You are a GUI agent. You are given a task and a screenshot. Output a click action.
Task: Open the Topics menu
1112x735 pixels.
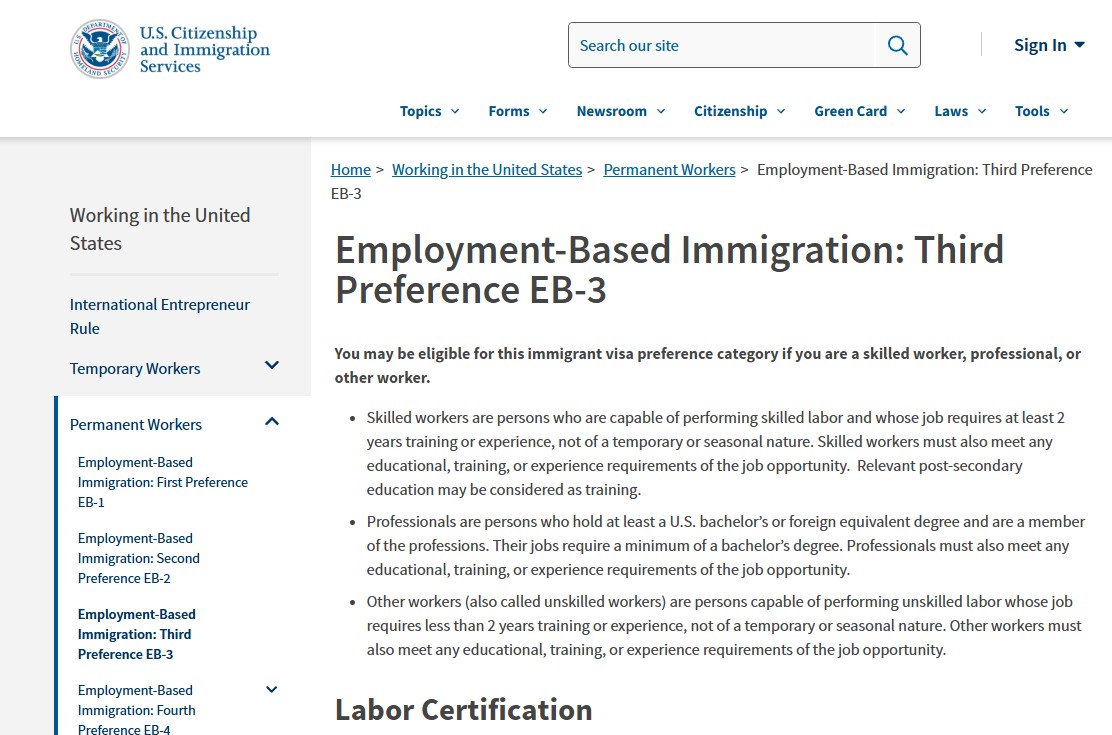(429, 111)
